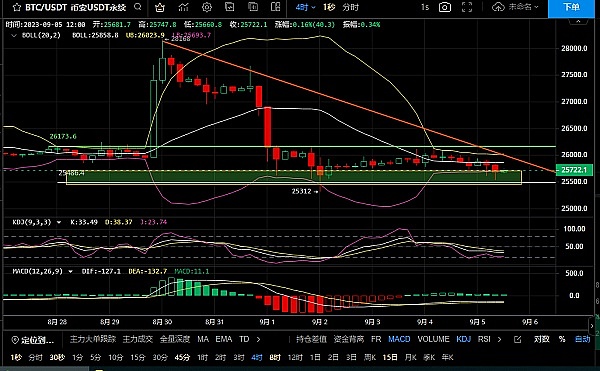Click the 28000.0 price axis label

[x=574, y=48]
